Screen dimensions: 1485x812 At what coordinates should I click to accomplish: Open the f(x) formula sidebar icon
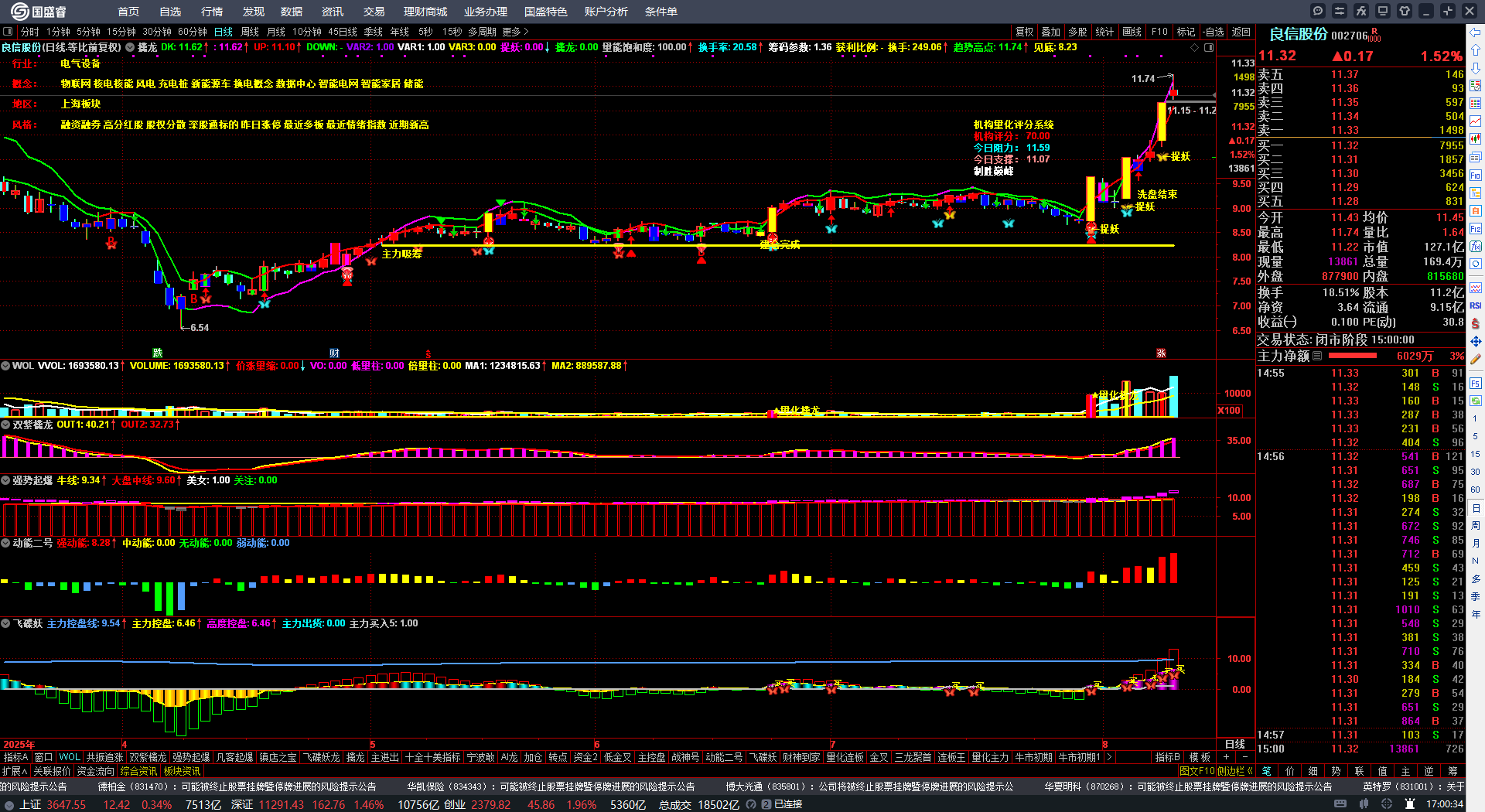(1476, 247)
